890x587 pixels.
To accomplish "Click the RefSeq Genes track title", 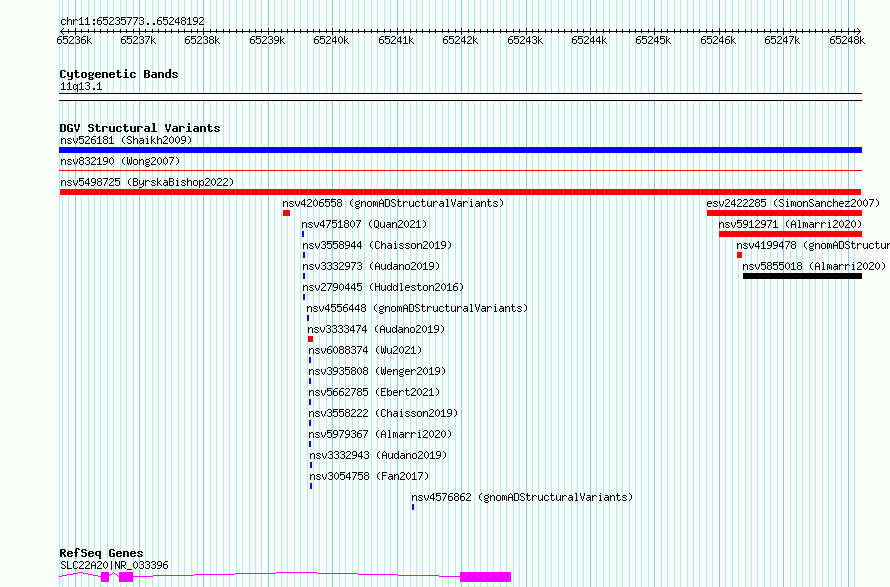I will tap(101, 553).
